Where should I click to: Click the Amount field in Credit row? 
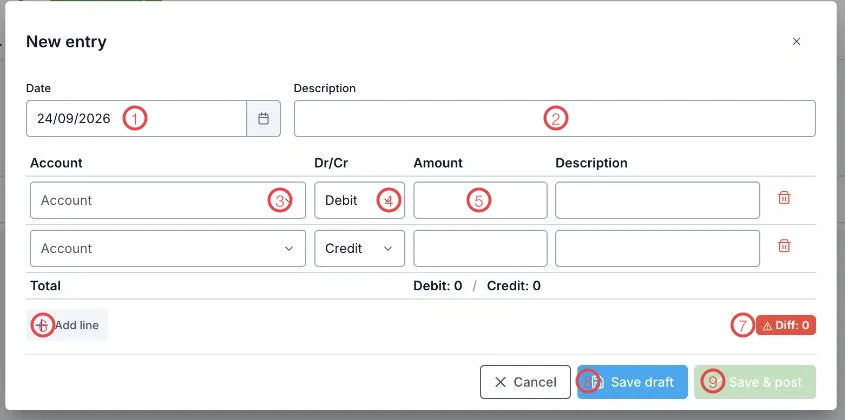pos(480,249)
